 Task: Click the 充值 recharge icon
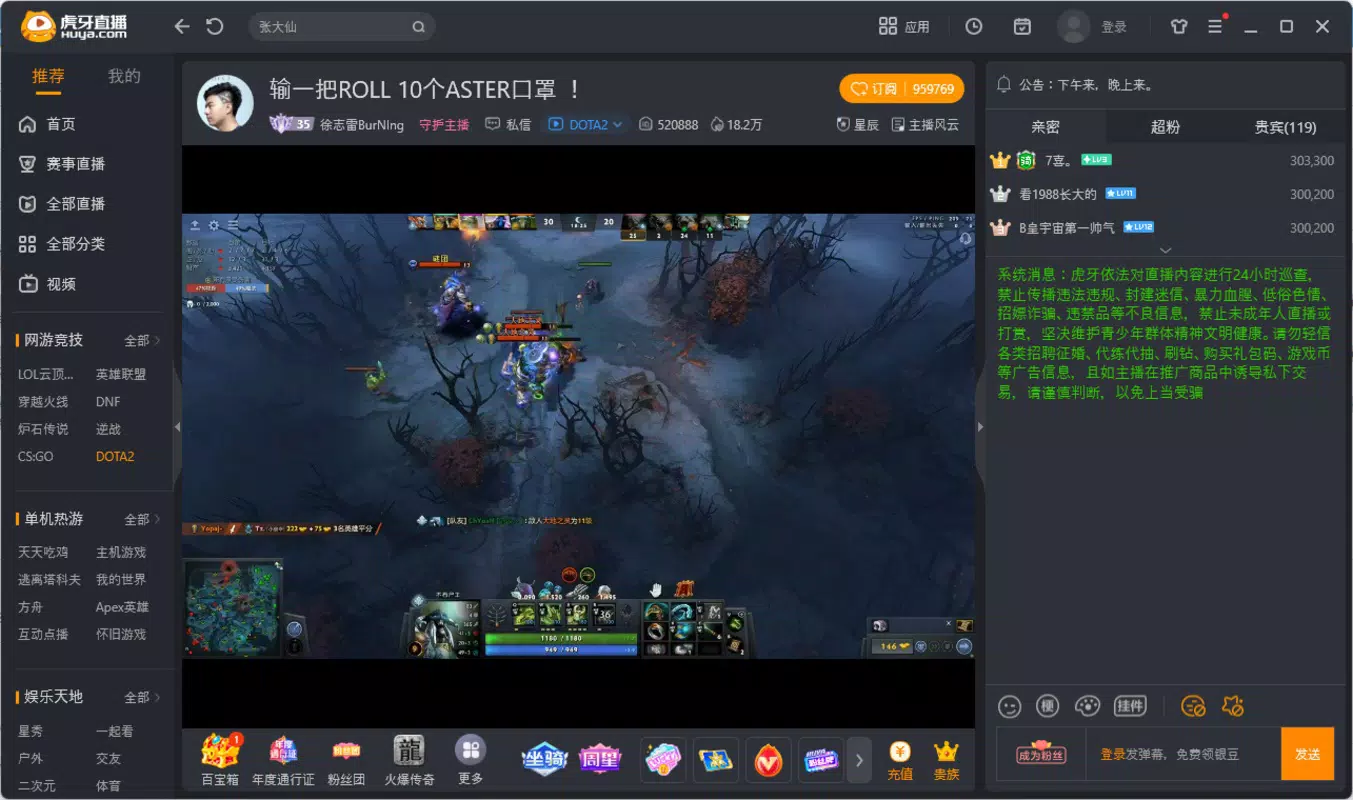pos(900,760)
